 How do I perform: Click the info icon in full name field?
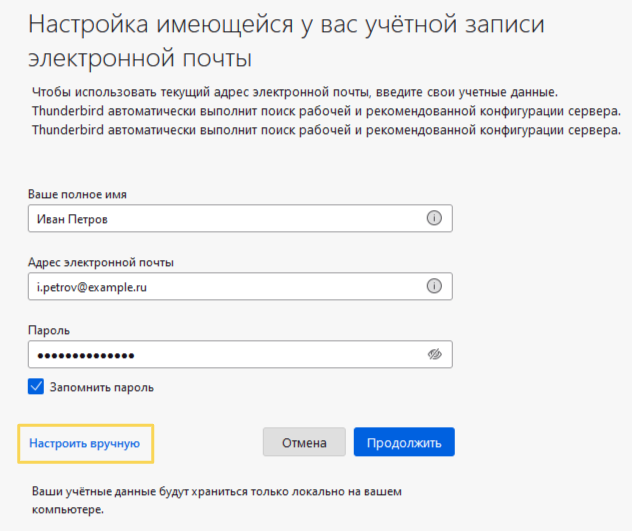[434, 219]
